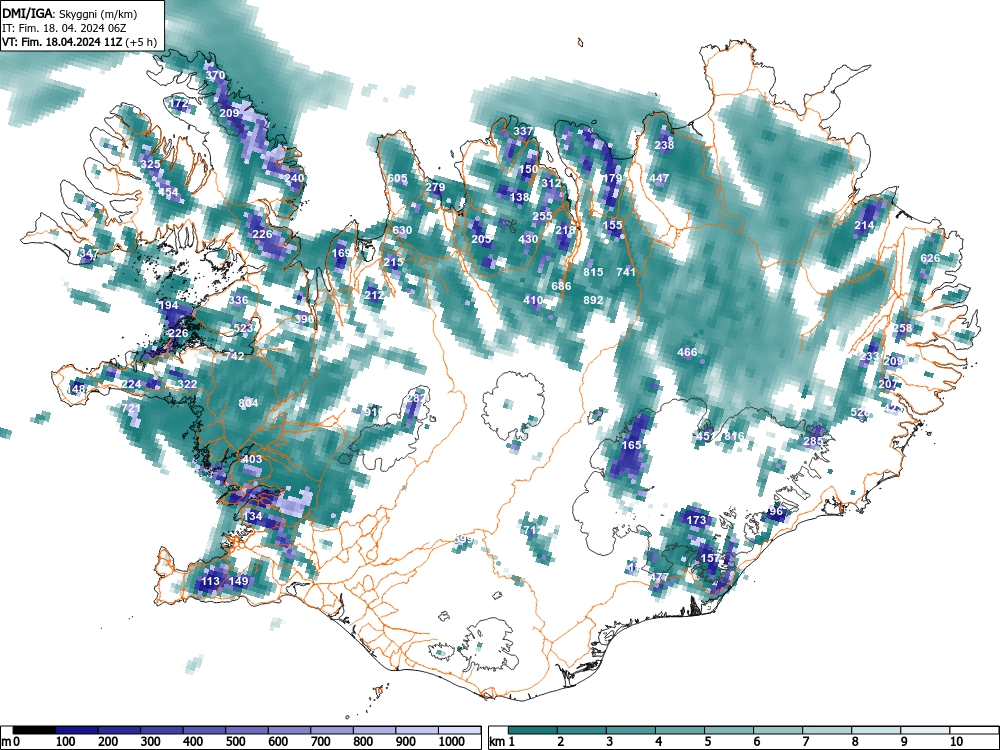This screenshot has width=1000, height=750.
Task: Click the map value 626
Action: pyautogui.click(x=930, y=258)
